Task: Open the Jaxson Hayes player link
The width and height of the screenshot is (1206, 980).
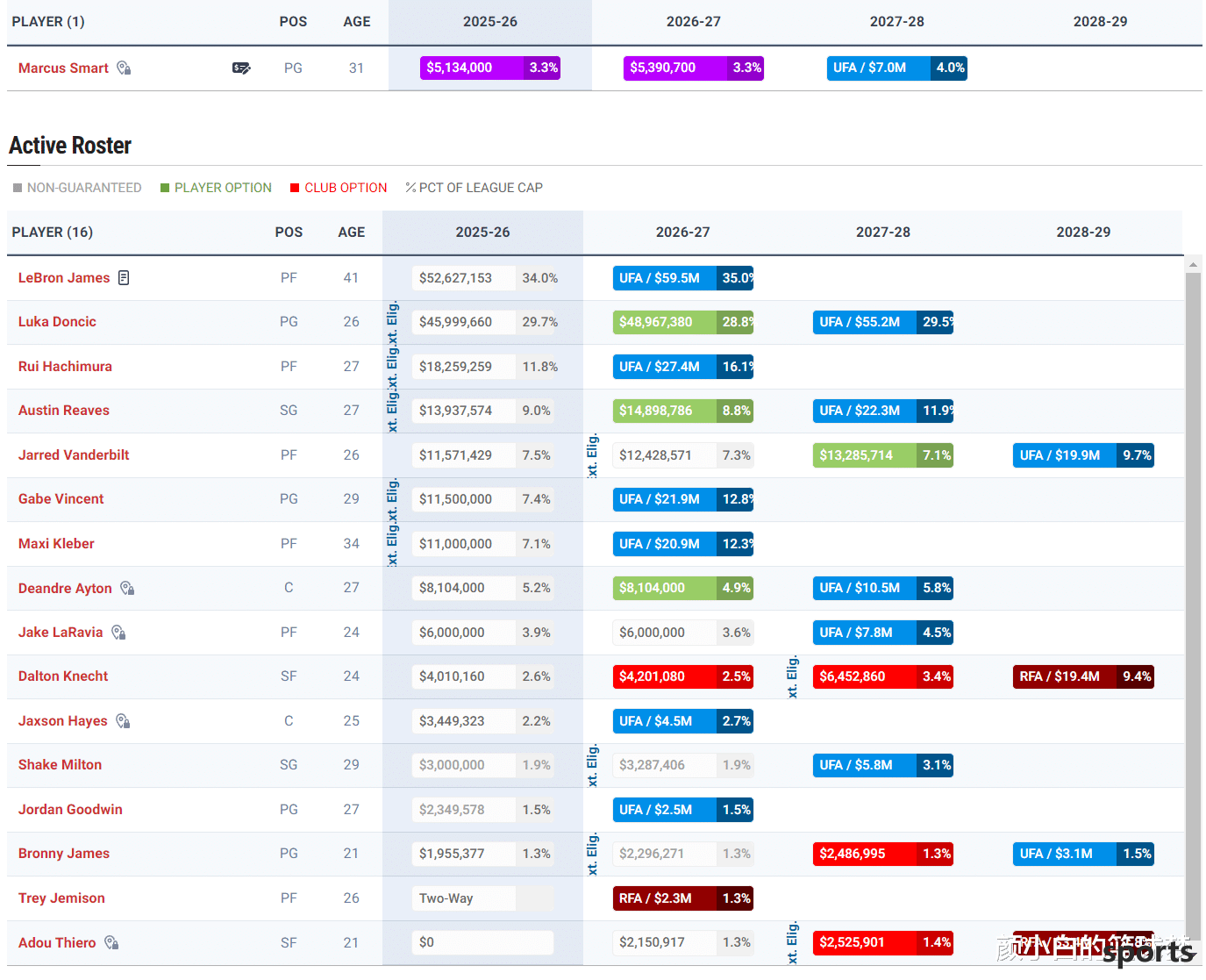Action: [62, 720]
